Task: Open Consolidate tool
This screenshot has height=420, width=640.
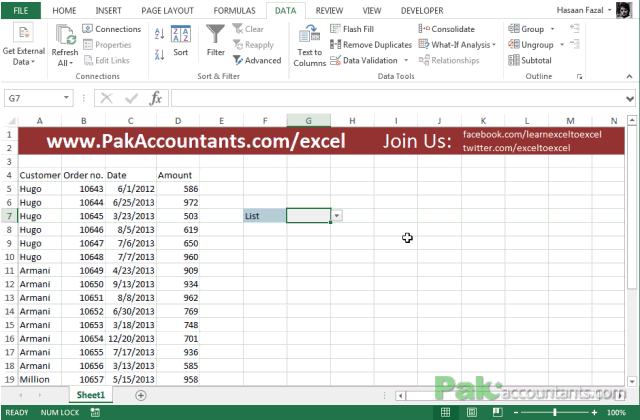Action: (x=447, y=29)
